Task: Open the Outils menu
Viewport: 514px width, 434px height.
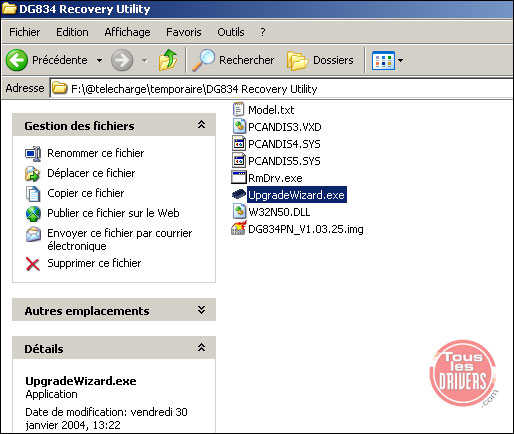Action: pos(231,32)
